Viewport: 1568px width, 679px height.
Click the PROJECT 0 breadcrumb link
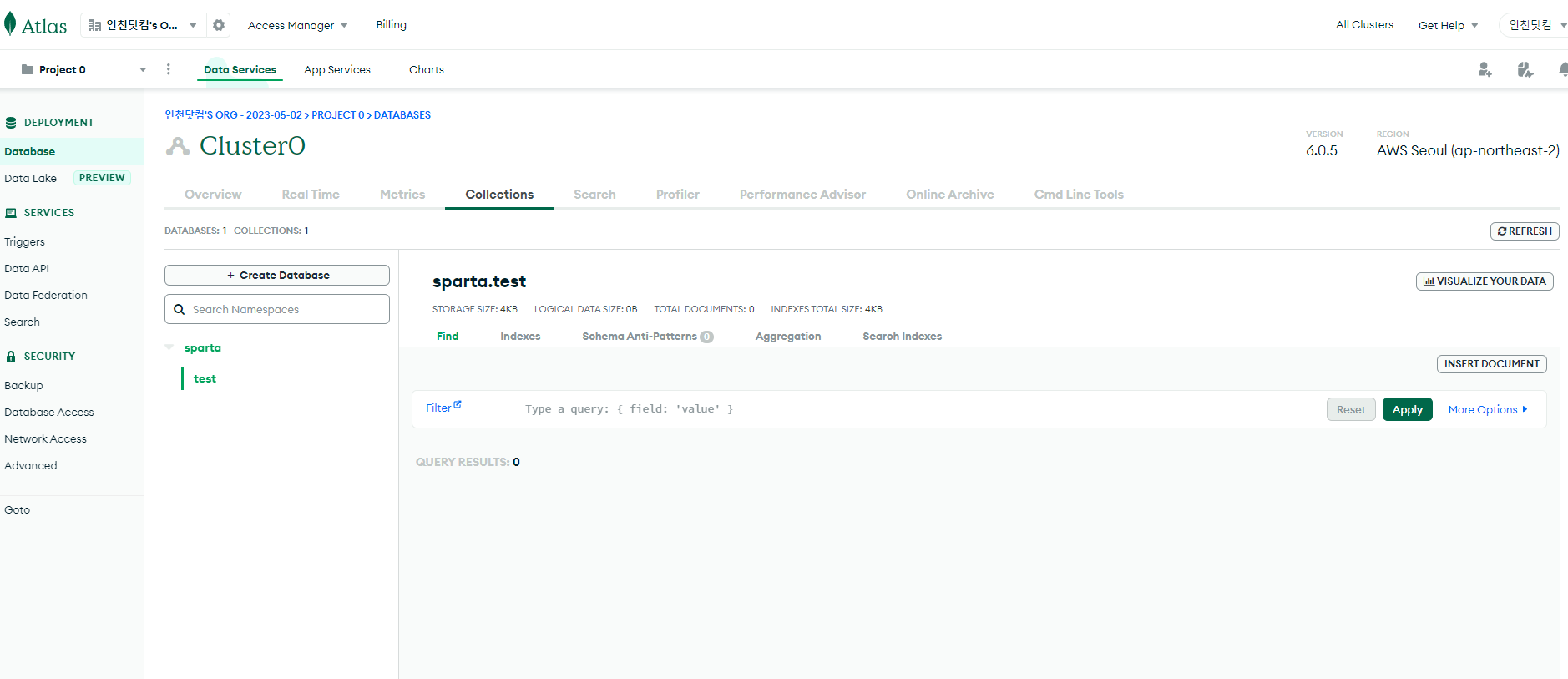pyautogui.click(x=338, y=115)
